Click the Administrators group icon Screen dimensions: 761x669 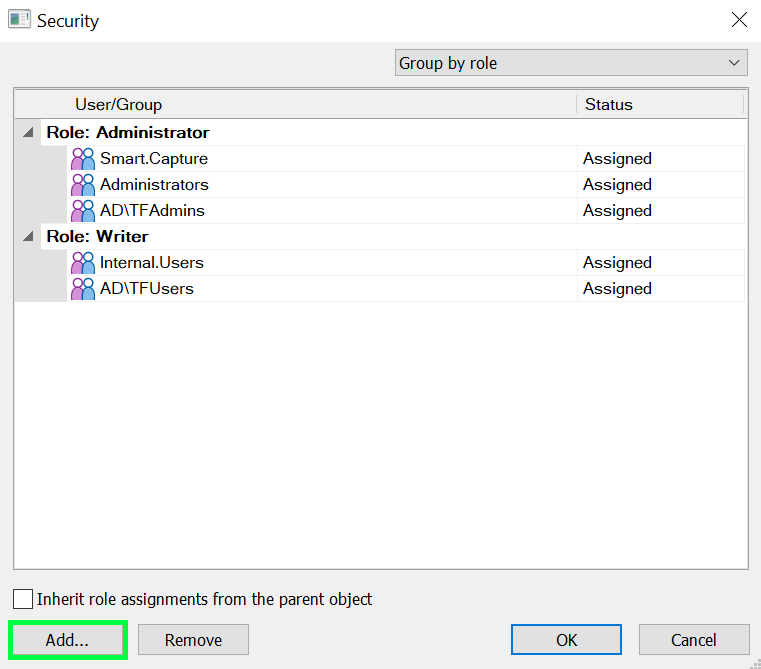[83, 185]
